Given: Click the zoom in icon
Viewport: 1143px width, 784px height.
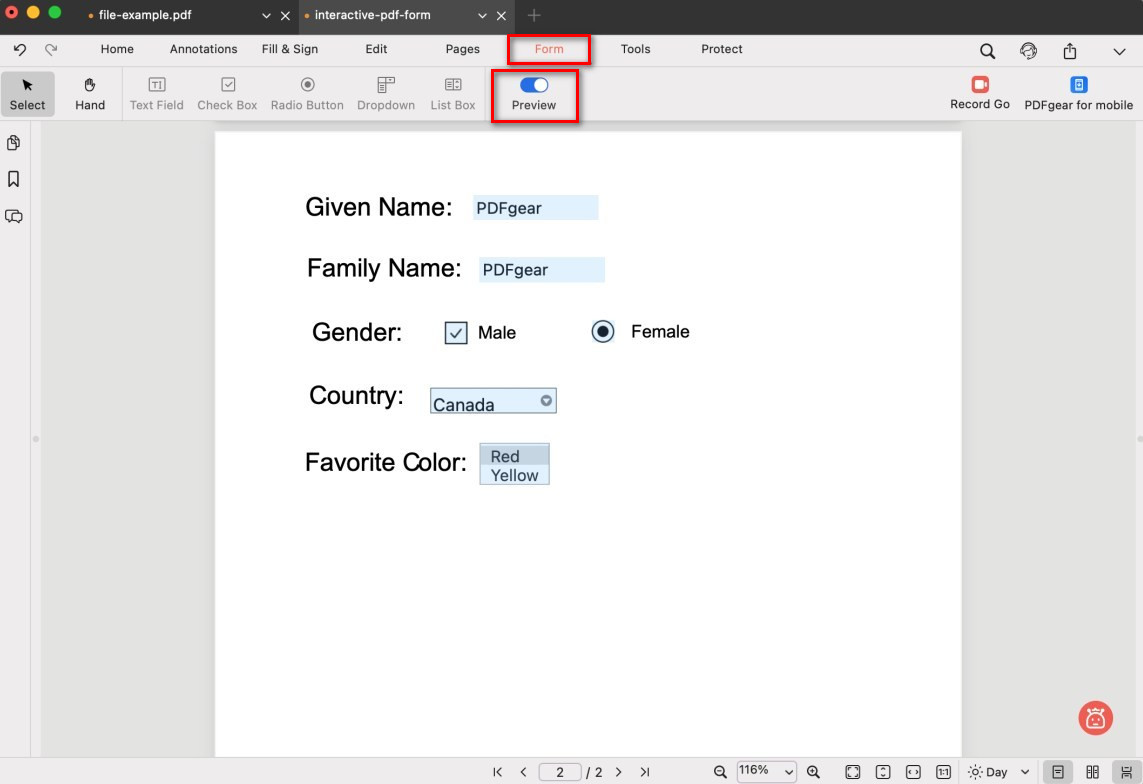Looking at the screenshot, I should pyautogui.click(x=813, y=772).
